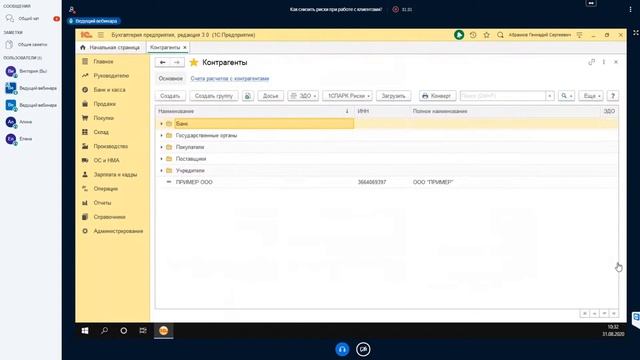
Task: Open the Производство section in sidebar
Action: tap(111, 146)
